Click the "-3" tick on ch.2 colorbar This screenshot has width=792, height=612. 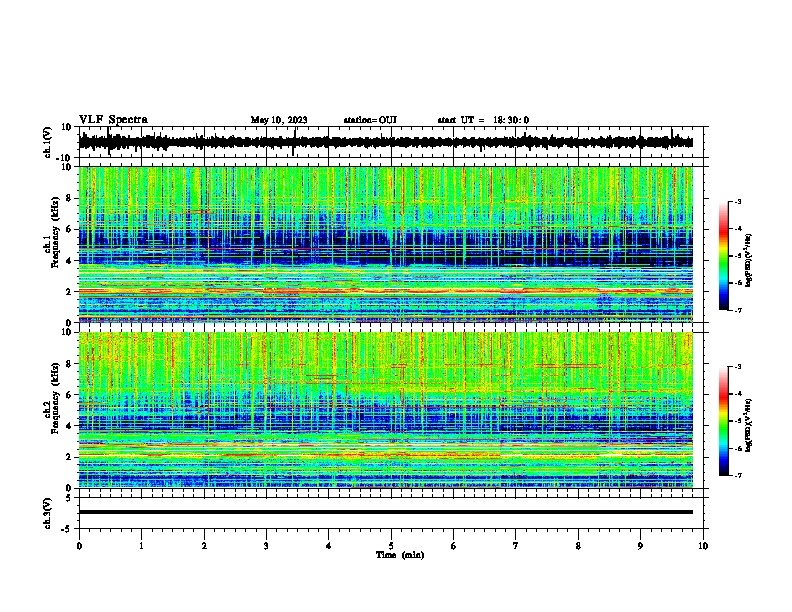click(737, 367)
